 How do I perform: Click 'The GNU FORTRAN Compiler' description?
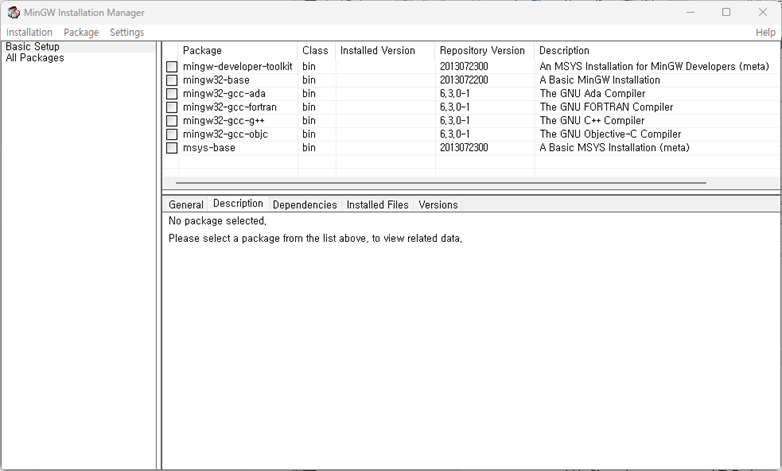pyautogui.click(x=606, y=107)
